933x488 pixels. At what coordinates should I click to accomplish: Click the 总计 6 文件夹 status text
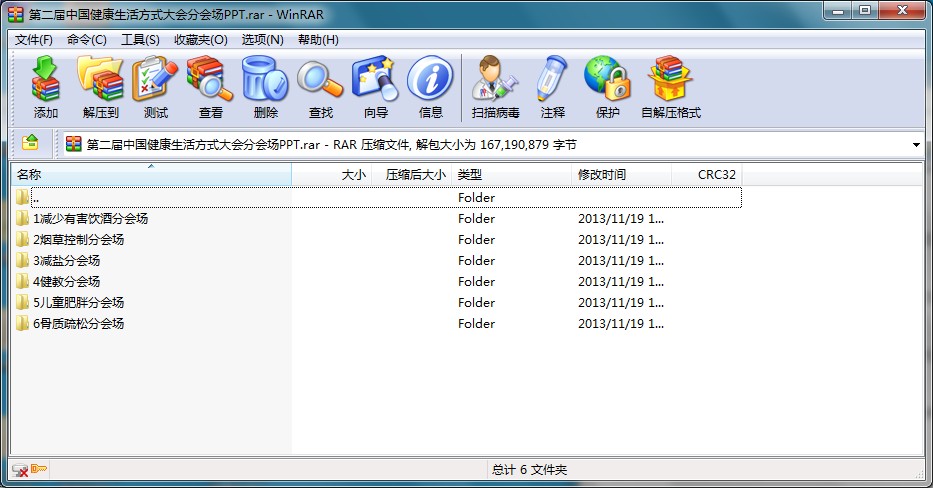tap(530, 470)
